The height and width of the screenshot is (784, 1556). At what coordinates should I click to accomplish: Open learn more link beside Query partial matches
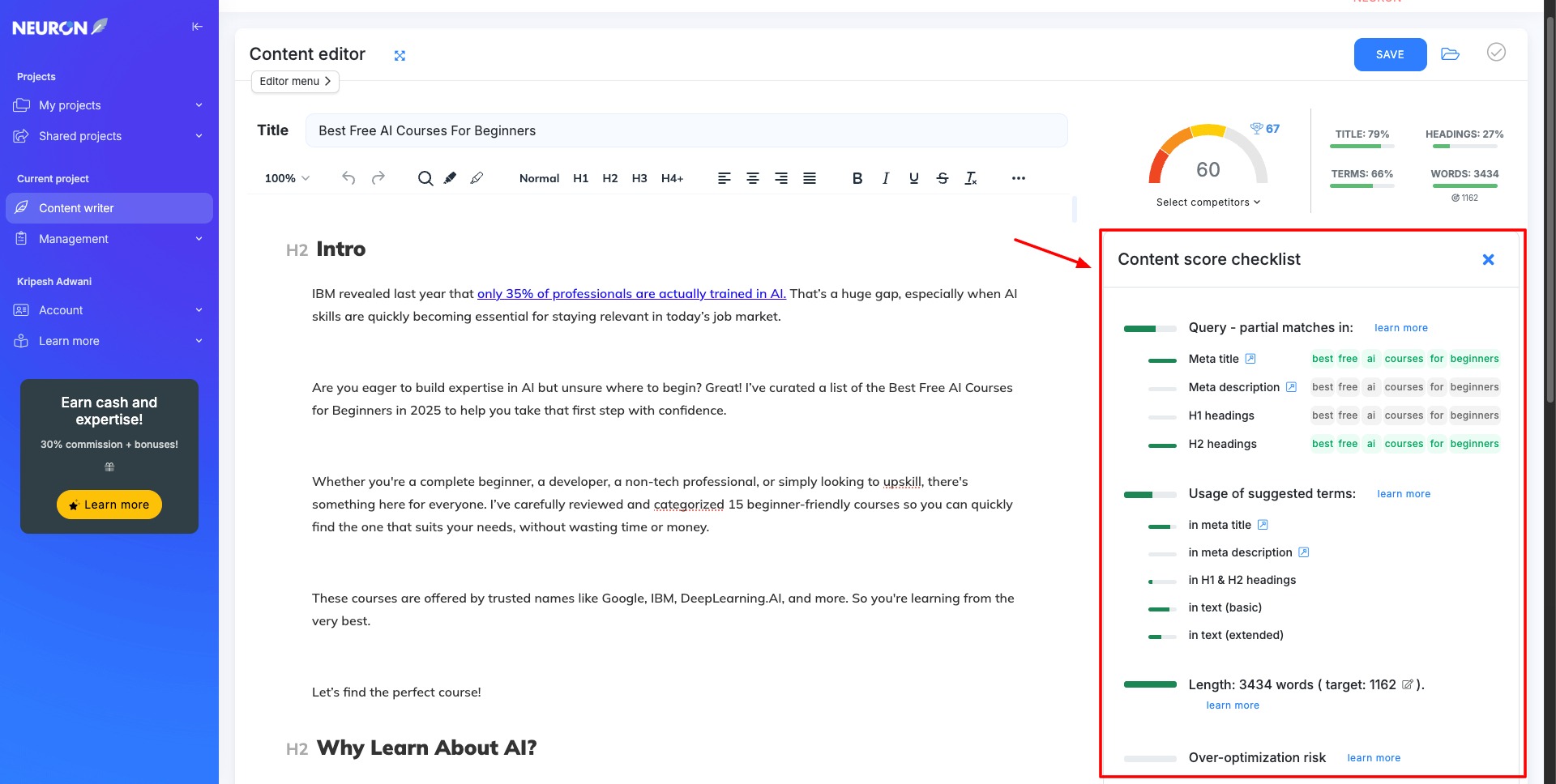(1401, 328)
